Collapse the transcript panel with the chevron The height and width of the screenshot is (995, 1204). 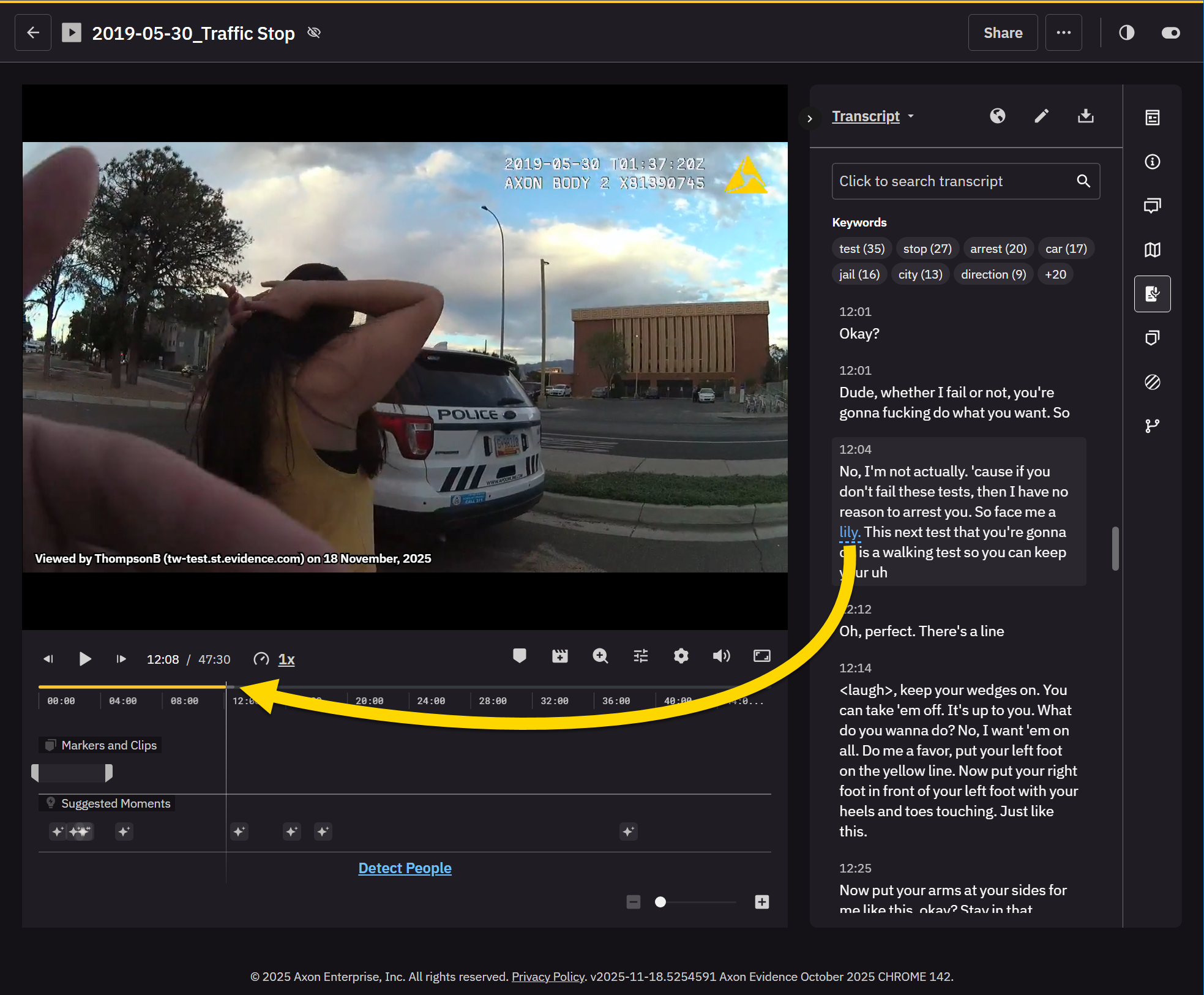tap(810, 118)
